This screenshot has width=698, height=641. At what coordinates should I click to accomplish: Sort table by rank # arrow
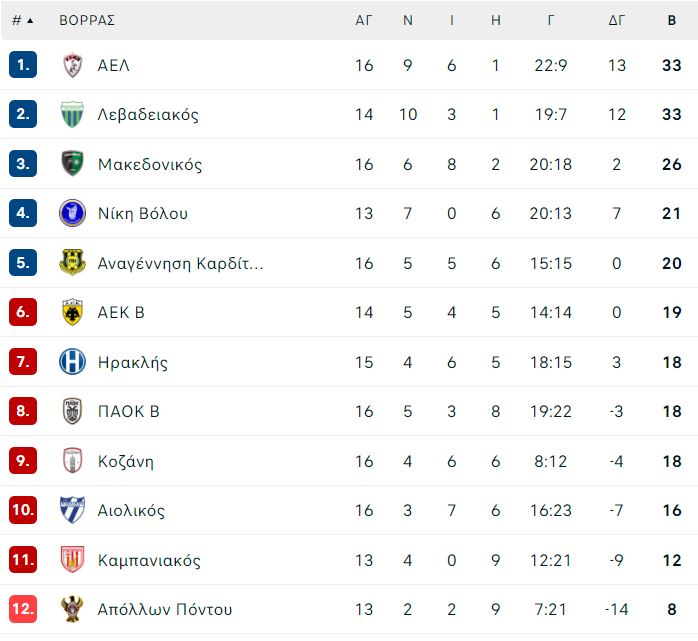(x=23, y=20)
